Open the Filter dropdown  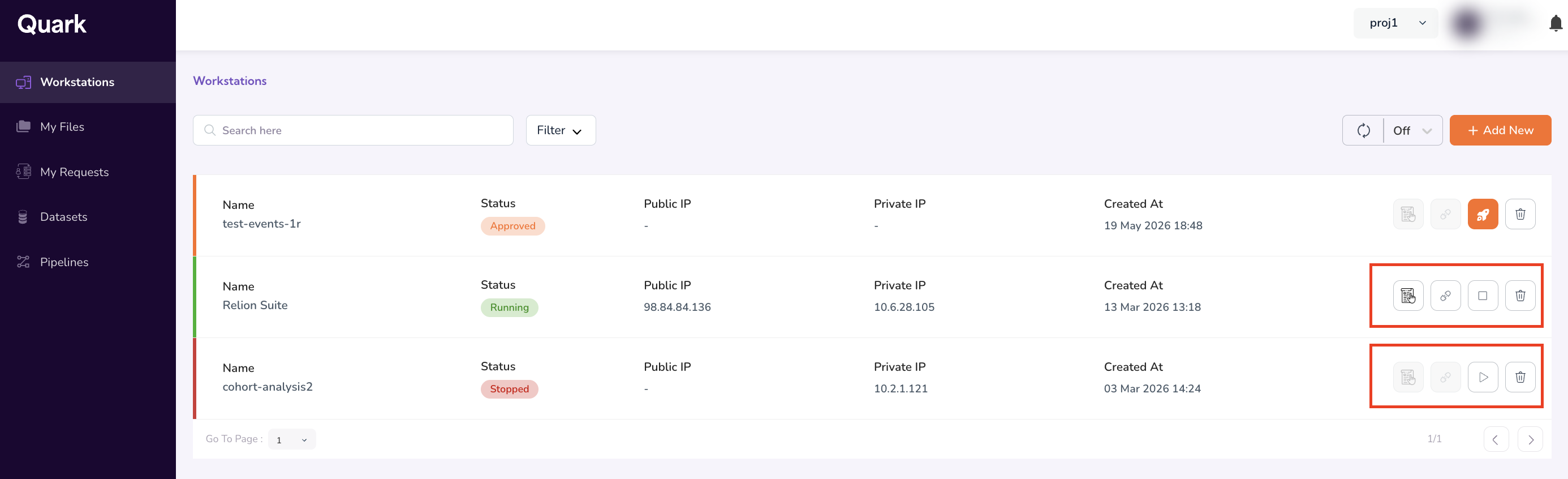click(x=561, y=130)
